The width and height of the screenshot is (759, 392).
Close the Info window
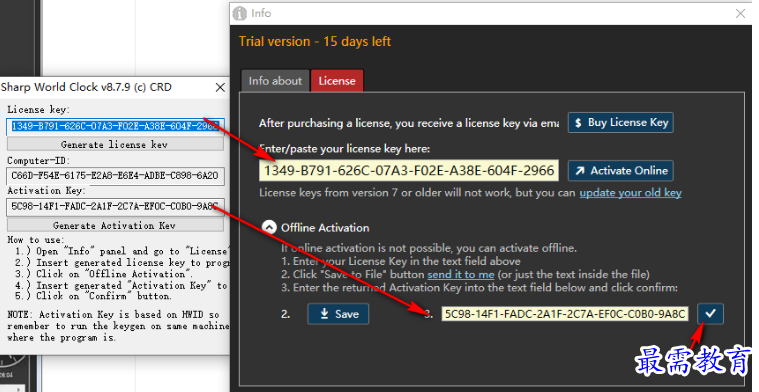[740, 14]
